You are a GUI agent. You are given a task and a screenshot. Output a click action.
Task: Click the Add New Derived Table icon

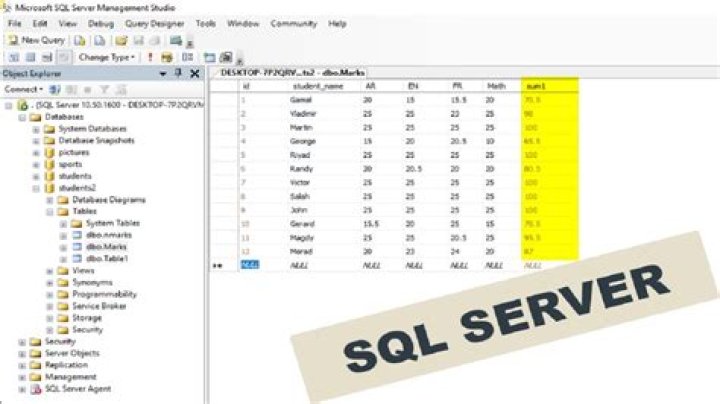point(225,57)
